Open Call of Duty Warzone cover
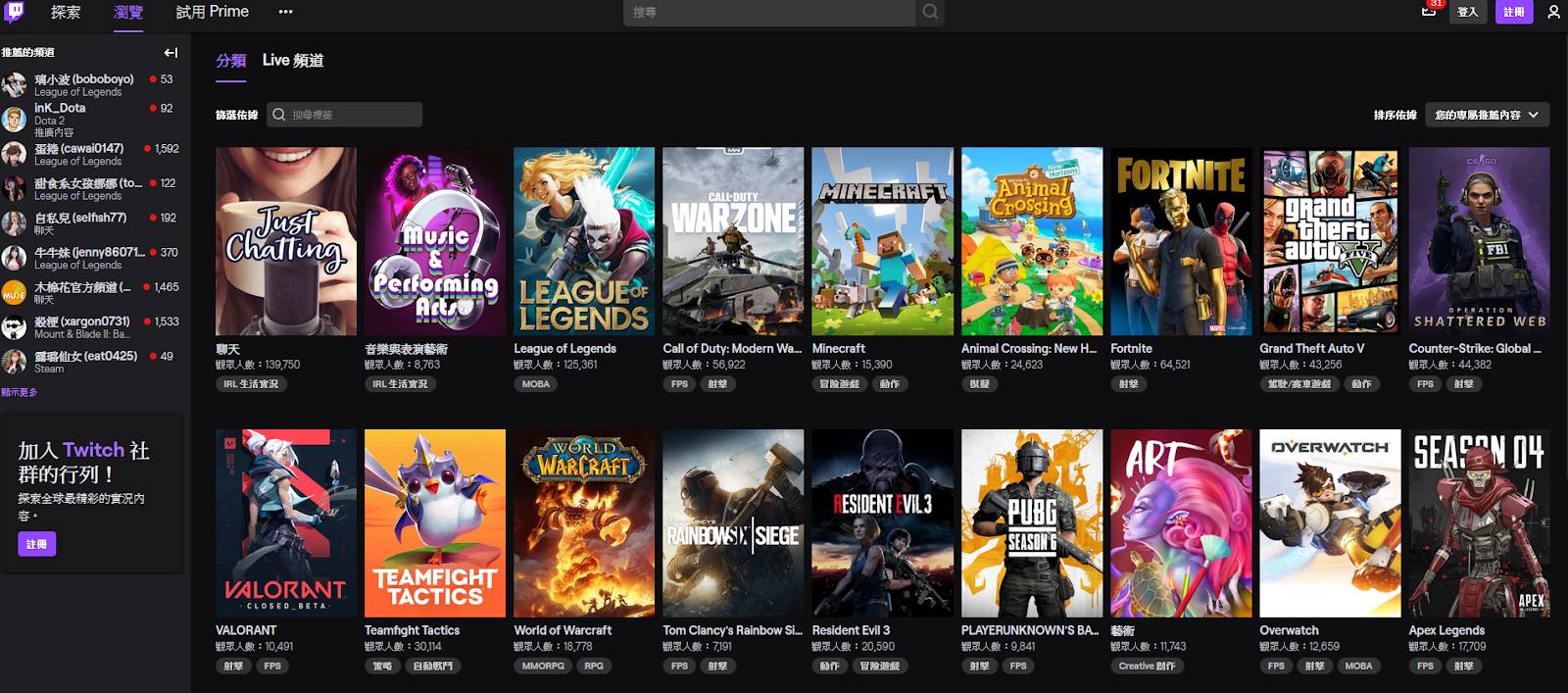 (x=733, y=241)
